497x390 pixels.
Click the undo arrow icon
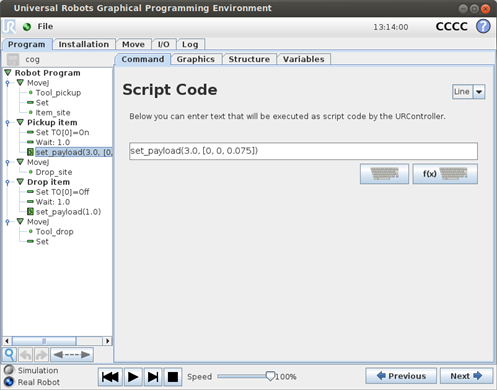(25, 354)
